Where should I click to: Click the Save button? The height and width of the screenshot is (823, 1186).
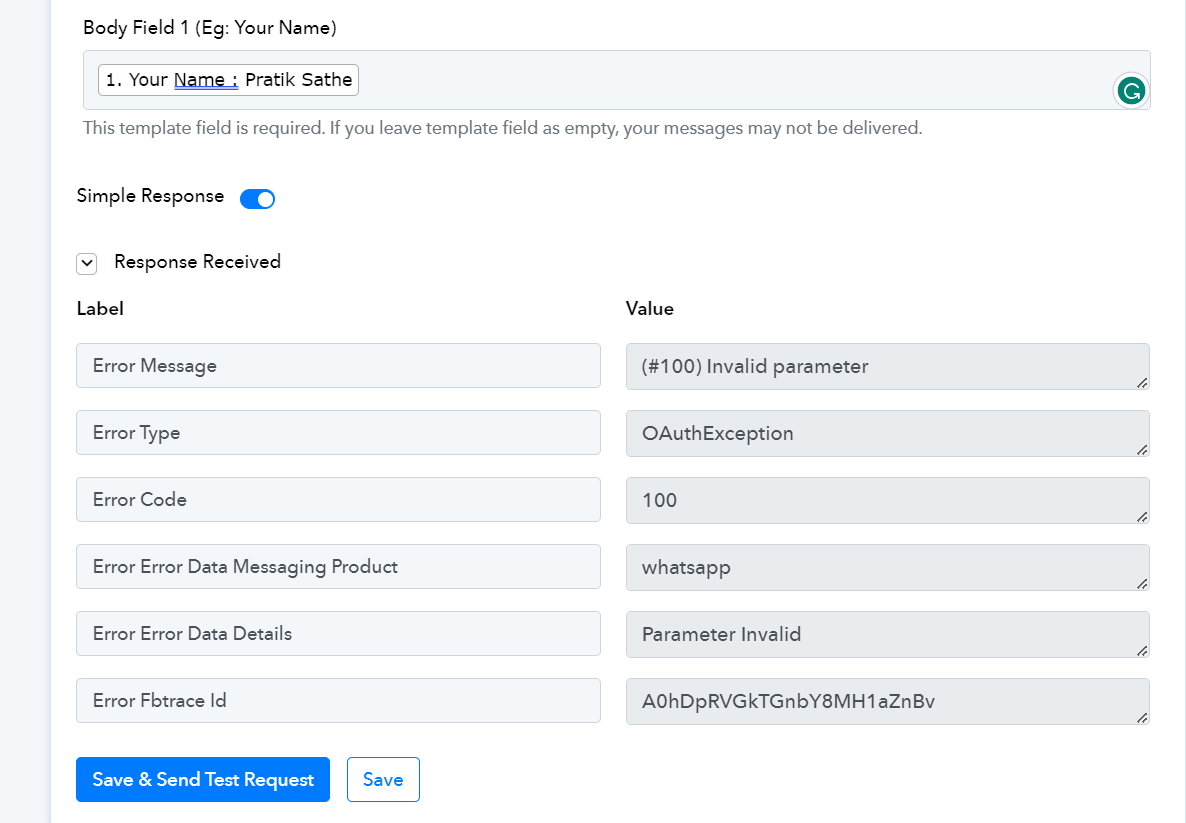(x=383, y=779)
